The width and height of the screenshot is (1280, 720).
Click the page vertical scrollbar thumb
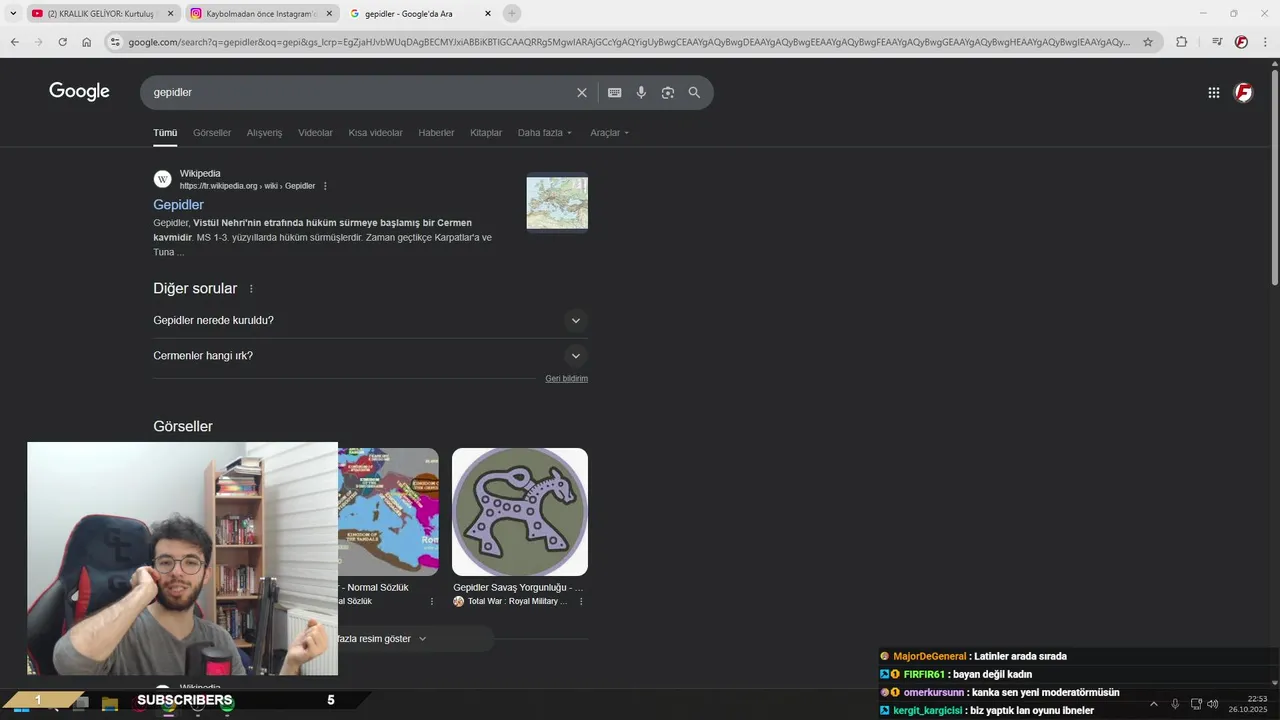point(1274,178)
